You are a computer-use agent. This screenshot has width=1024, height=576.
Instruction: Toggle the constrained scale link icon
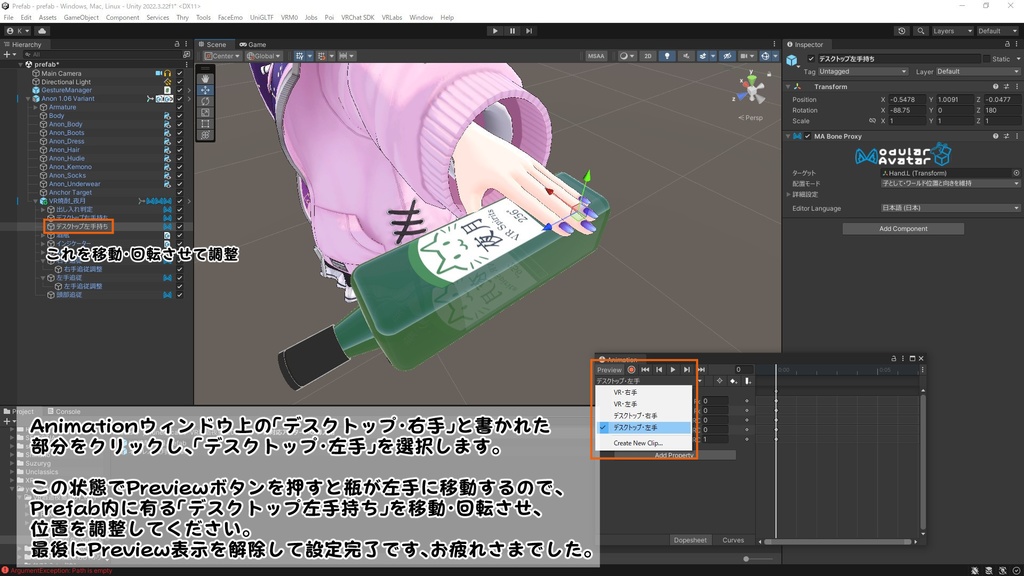872,121
